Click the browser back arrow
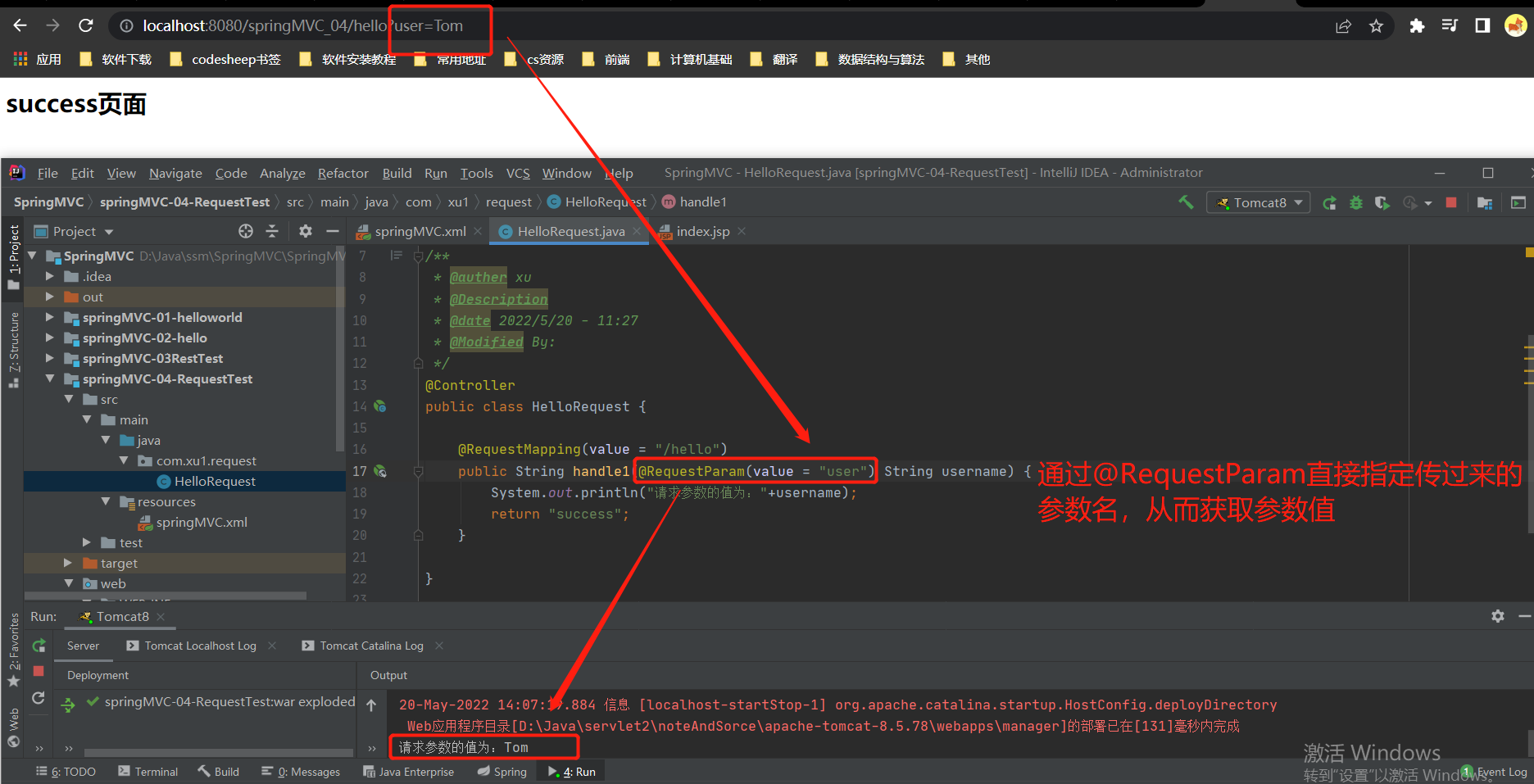This screenshot has height=784, width=1534. pos(20,25)
